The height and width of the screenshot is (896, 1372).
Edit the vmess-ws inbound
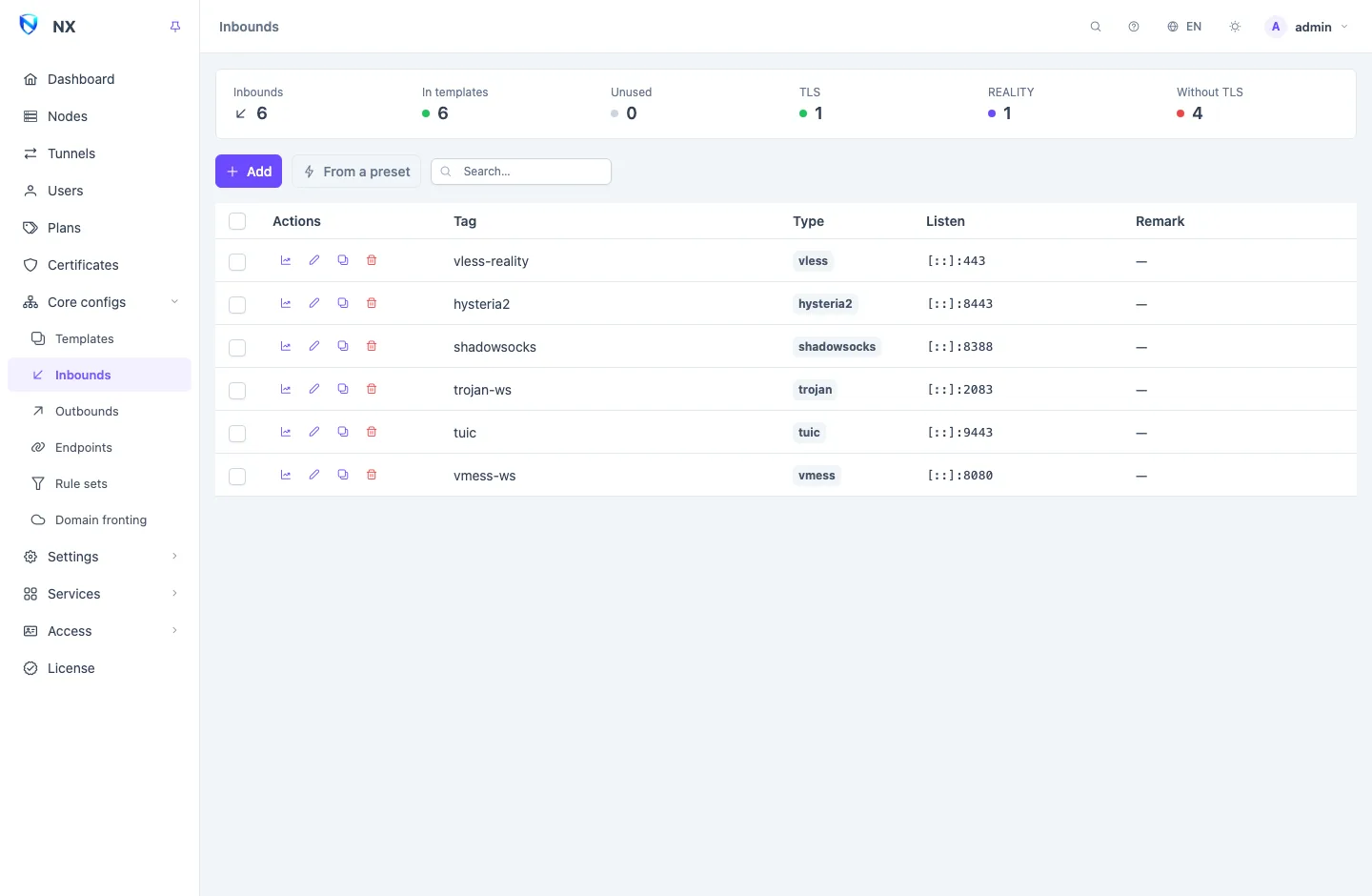[x=314, y=475]
